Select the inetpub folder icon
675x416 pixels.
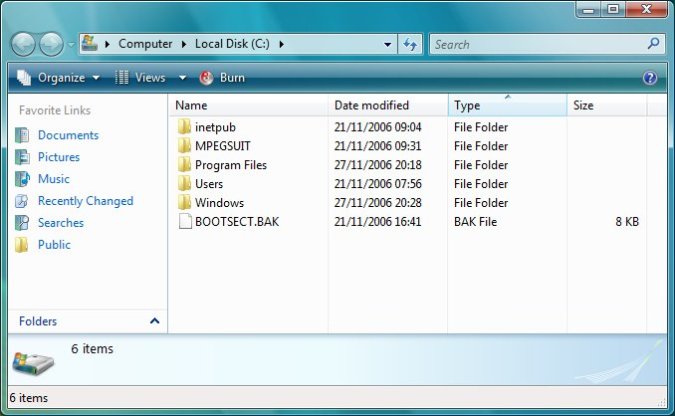point(184,127)
